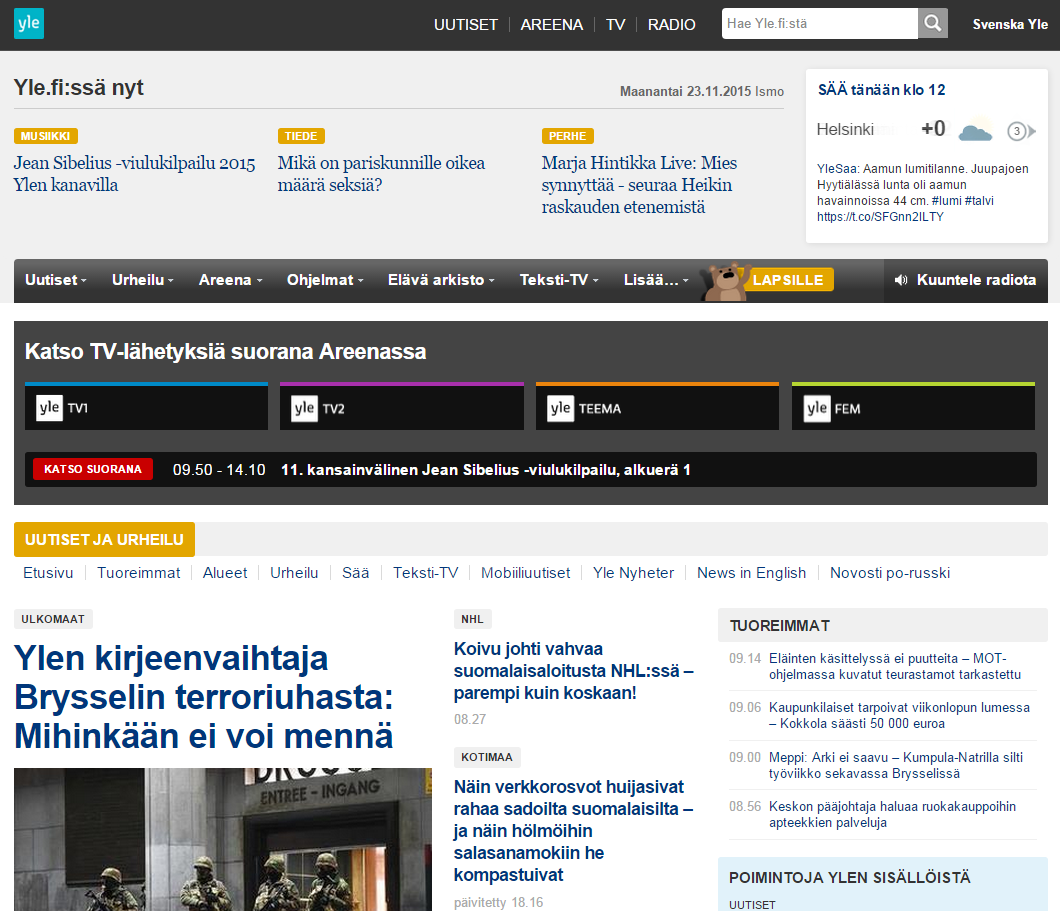
Task: Click the KATSO SUORANA button
Action: point(93,469)
